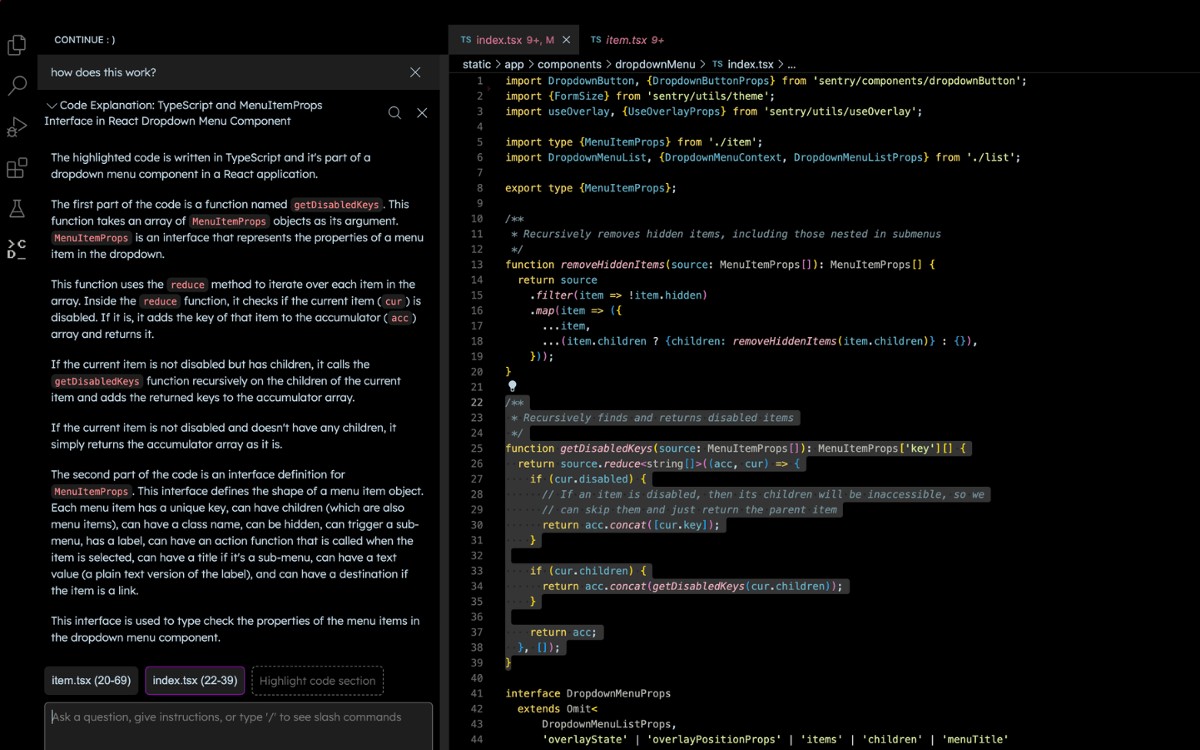This screenshot has height=750, width=1200.
Task: Click the search icon in the code explanation header
Action: 394,113
